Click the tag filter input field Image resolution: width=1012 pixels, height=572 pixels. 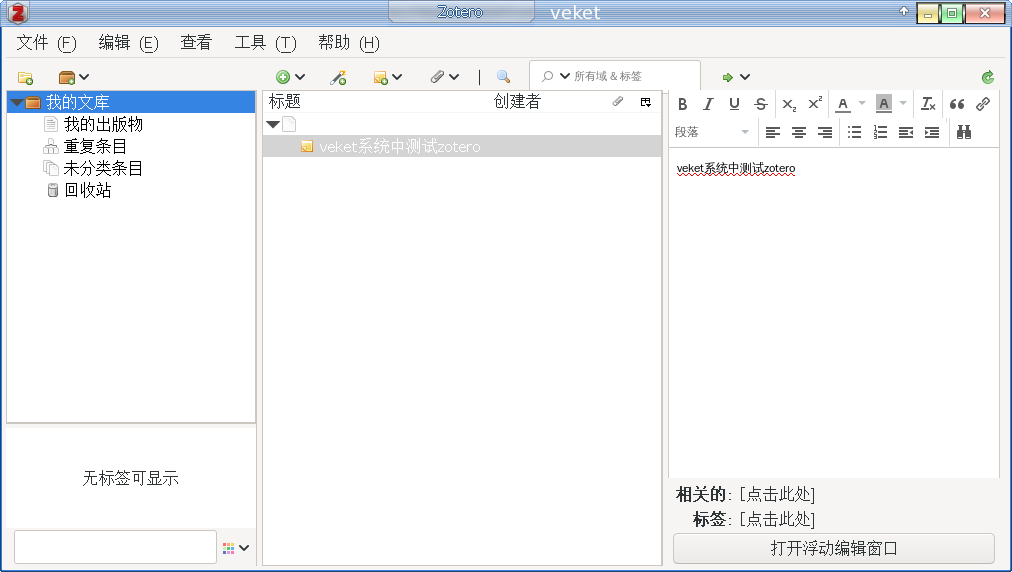click(x=116, y=547)
